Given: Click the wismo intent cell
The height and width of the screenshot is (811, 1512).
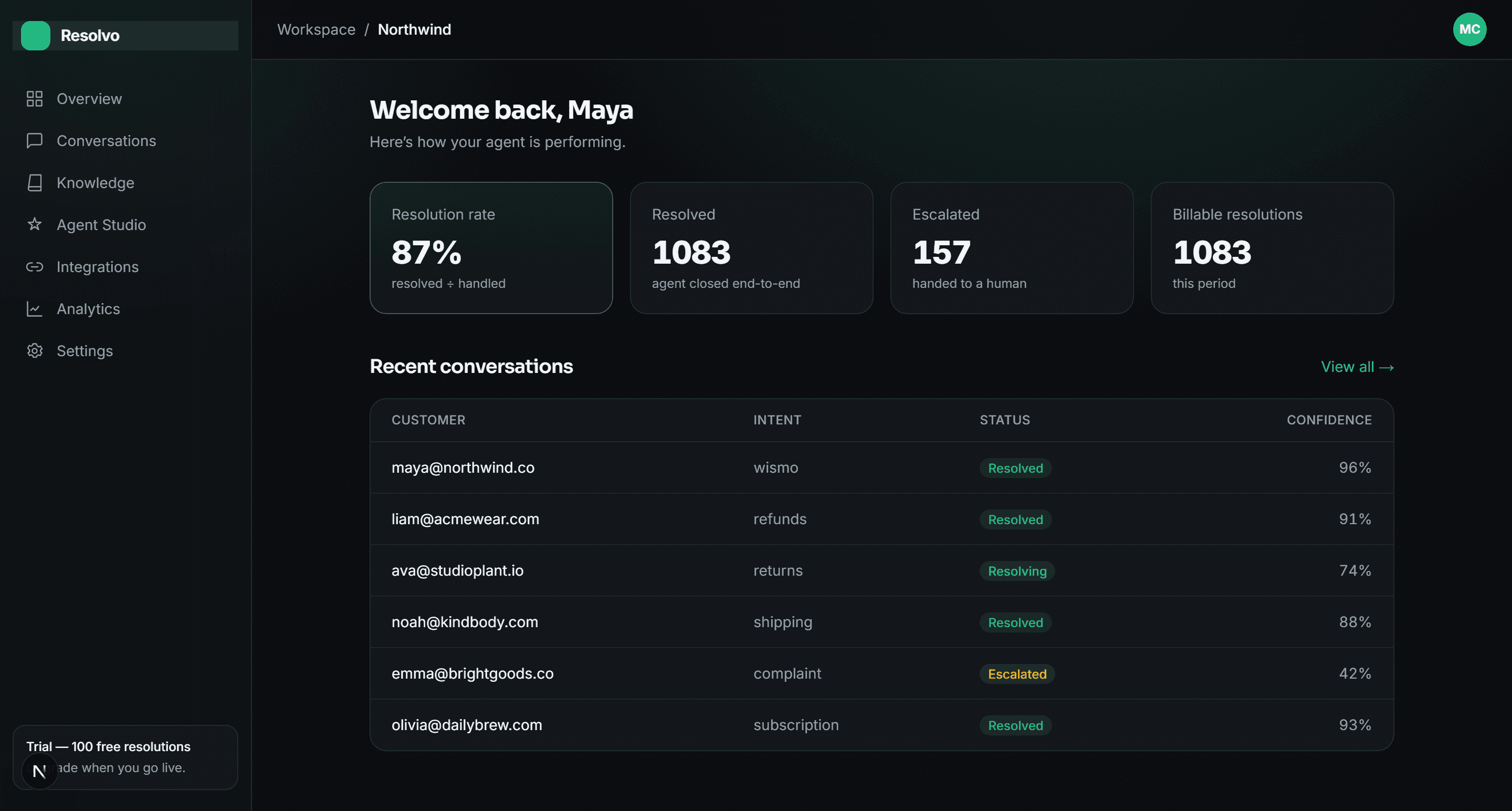Looking at the screenshot, I should pos(775,467).
